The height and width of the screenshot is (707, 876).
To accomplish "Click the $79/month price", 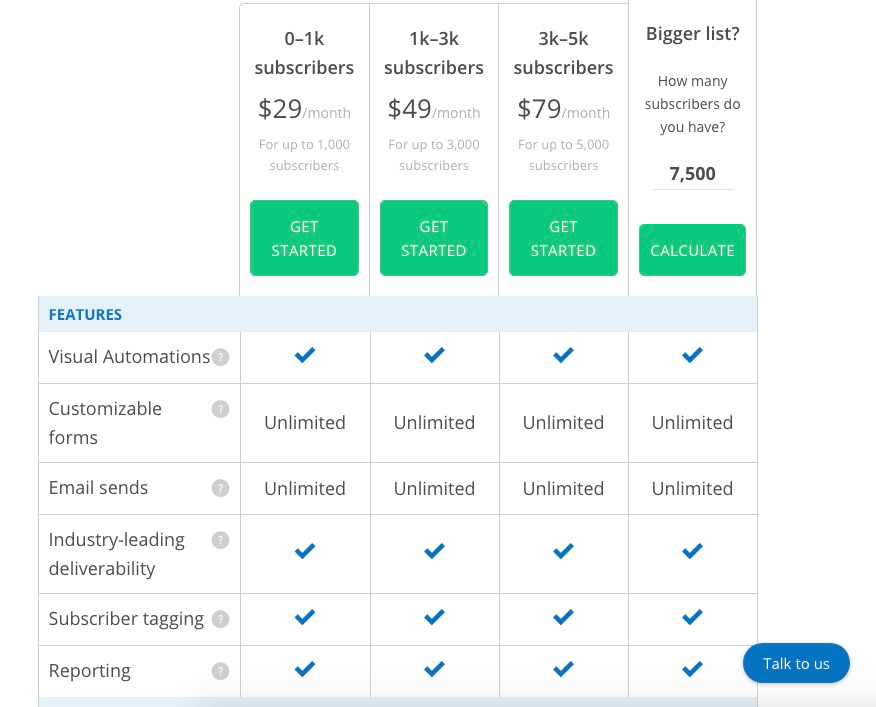I will tap(563, 109).
